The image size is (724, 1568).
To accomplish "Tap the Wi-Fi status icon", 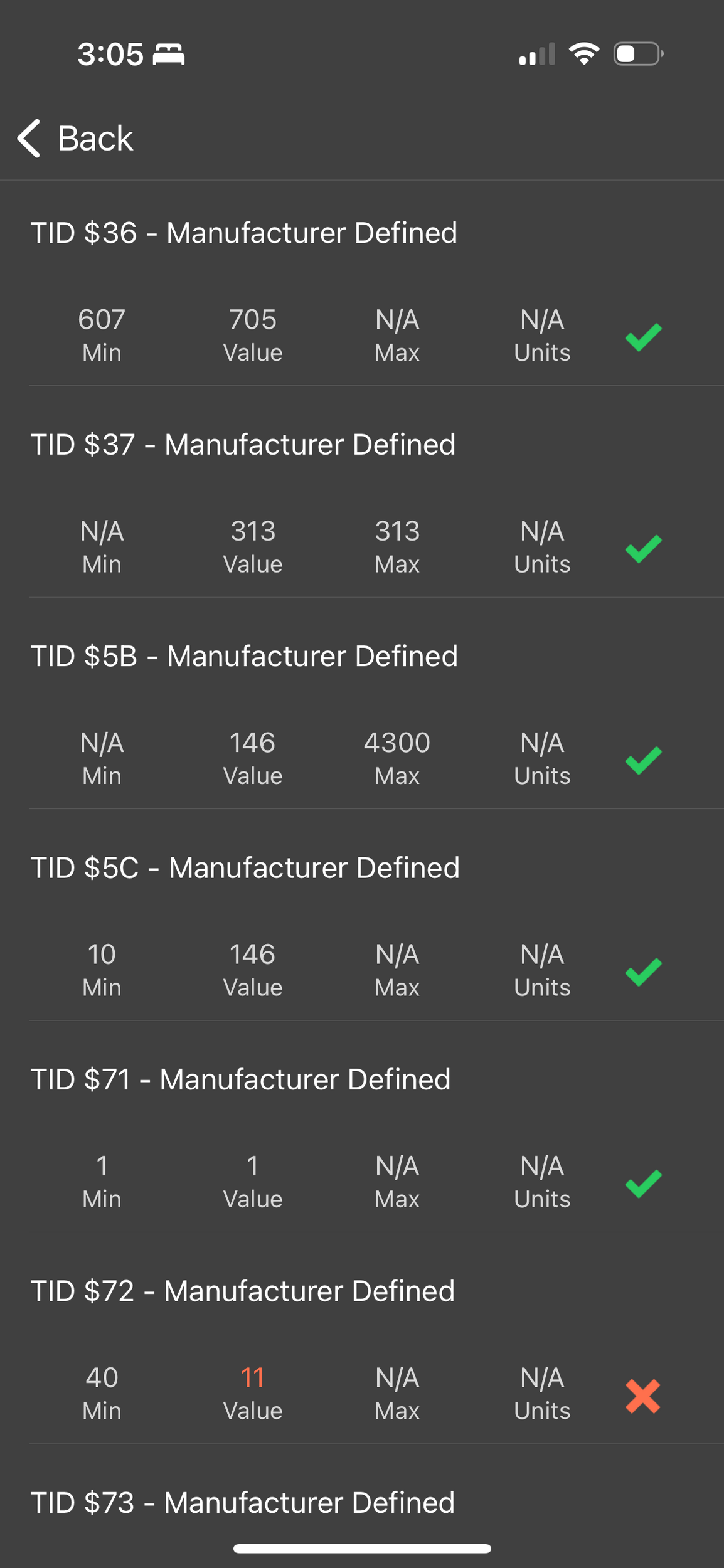I will (x=583, y=54).
